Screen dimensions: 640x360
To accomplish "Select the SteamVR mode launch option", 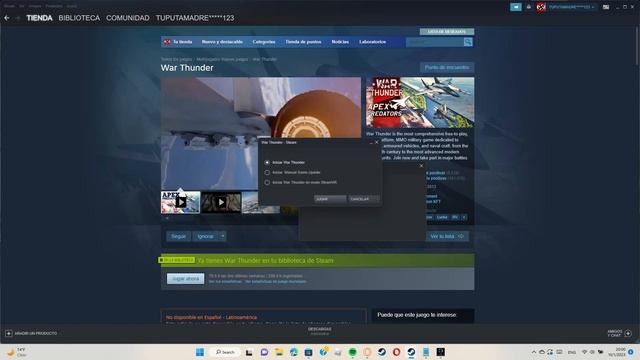I will [x=267, y=182].
